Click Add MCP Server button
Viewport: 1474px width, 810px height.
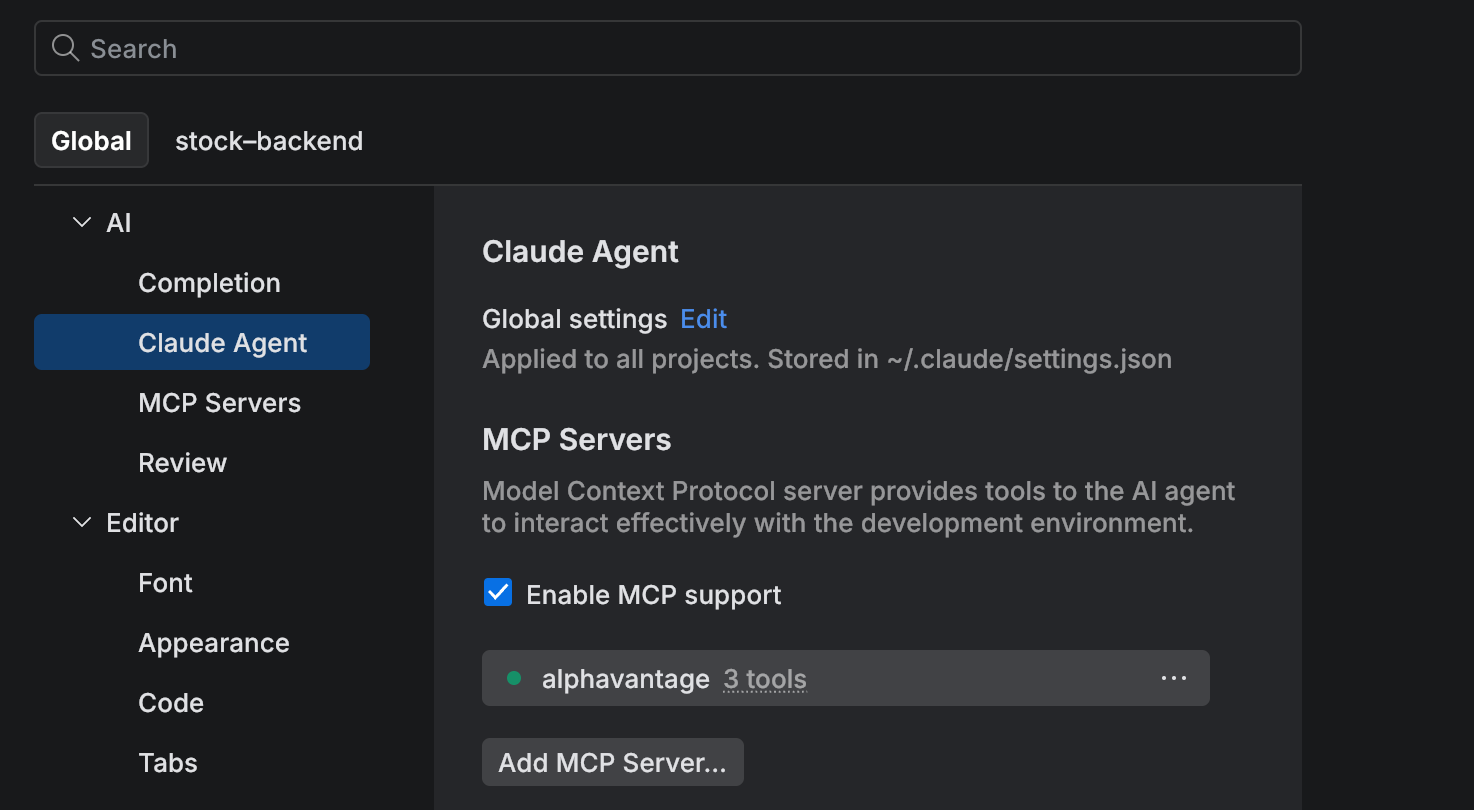pos(613,762)
